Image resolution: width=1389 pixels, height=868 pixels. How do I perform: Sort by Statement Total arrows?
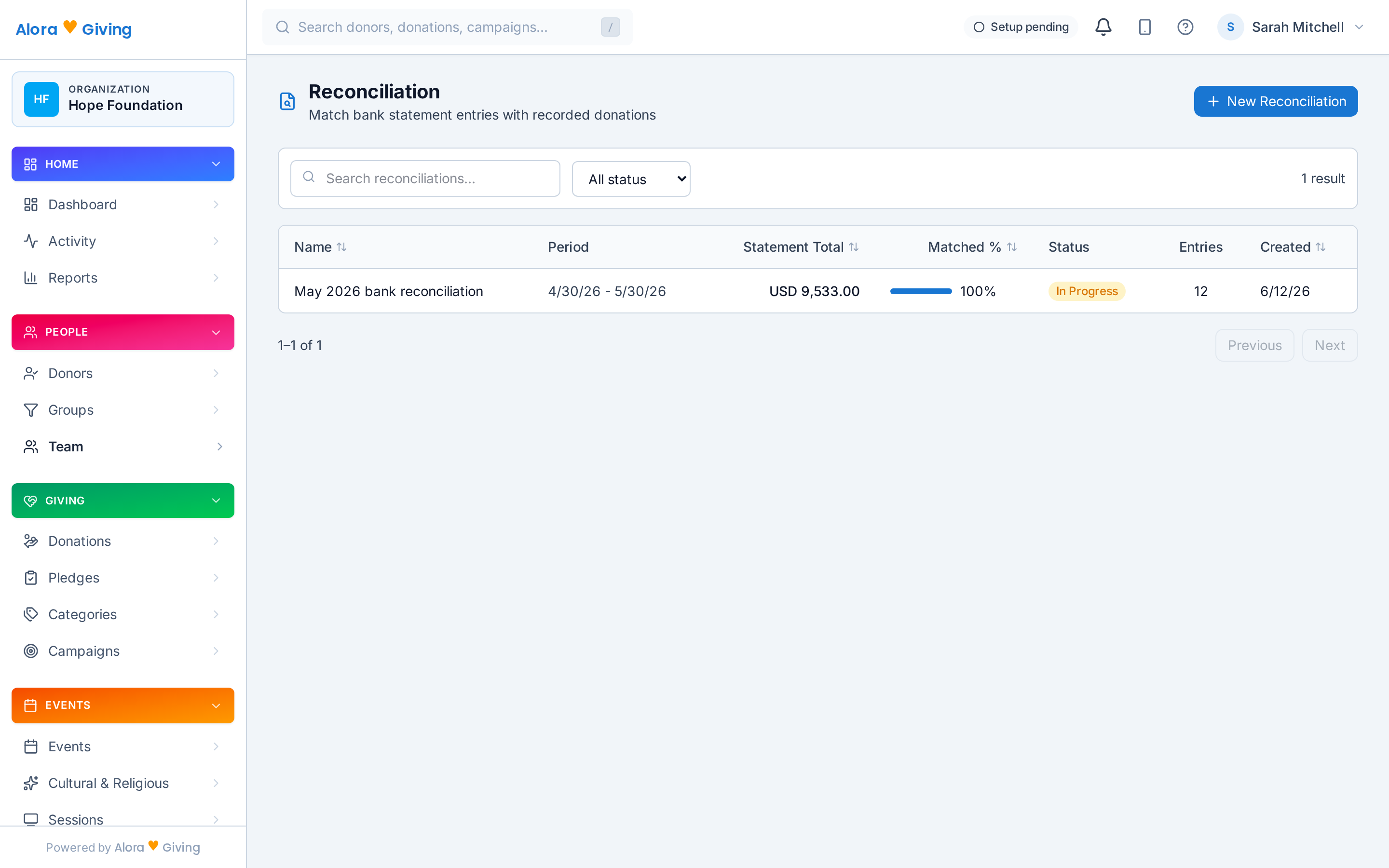[854, 247]
